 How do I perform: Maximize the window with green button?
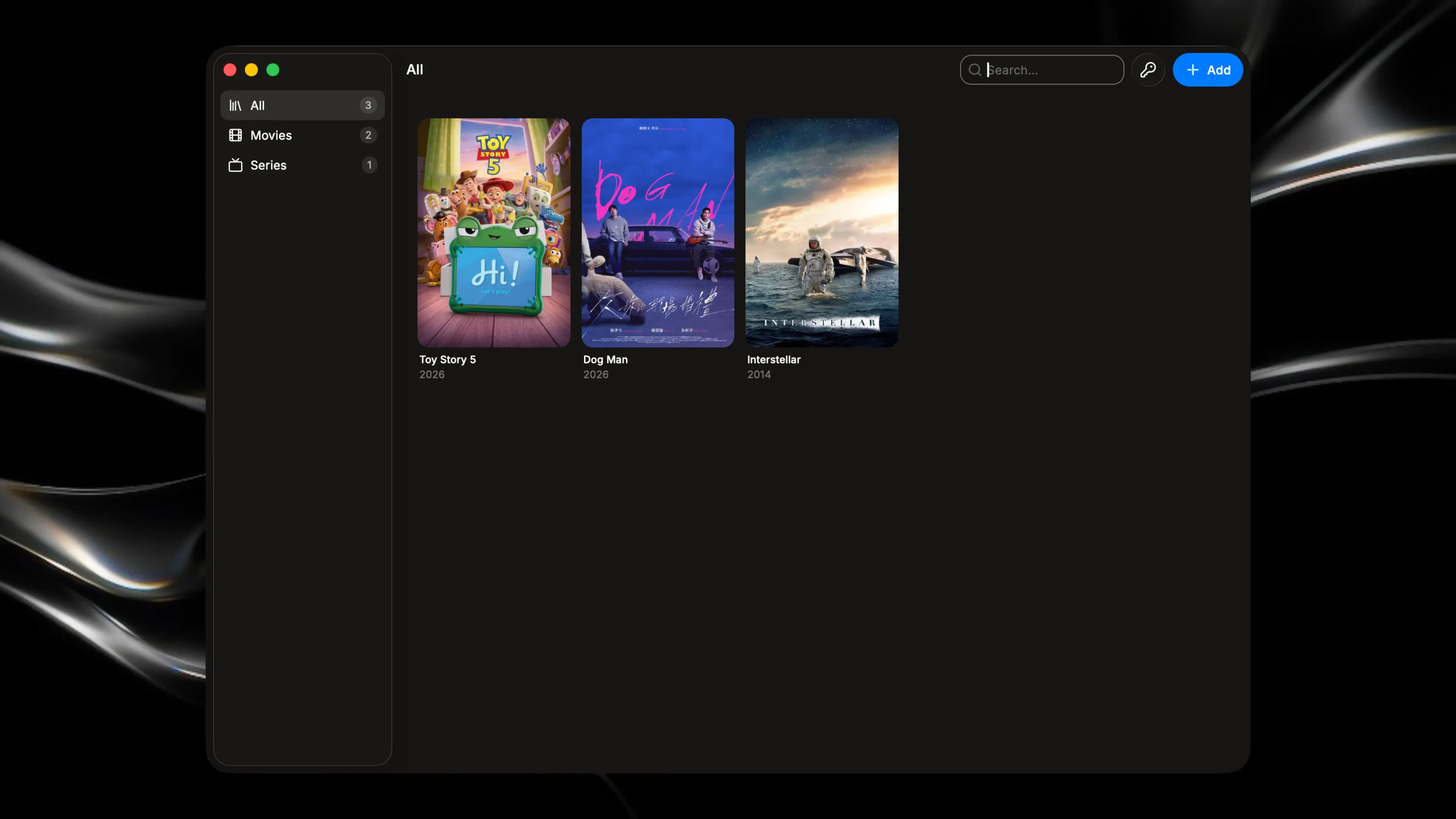(273, 70)
